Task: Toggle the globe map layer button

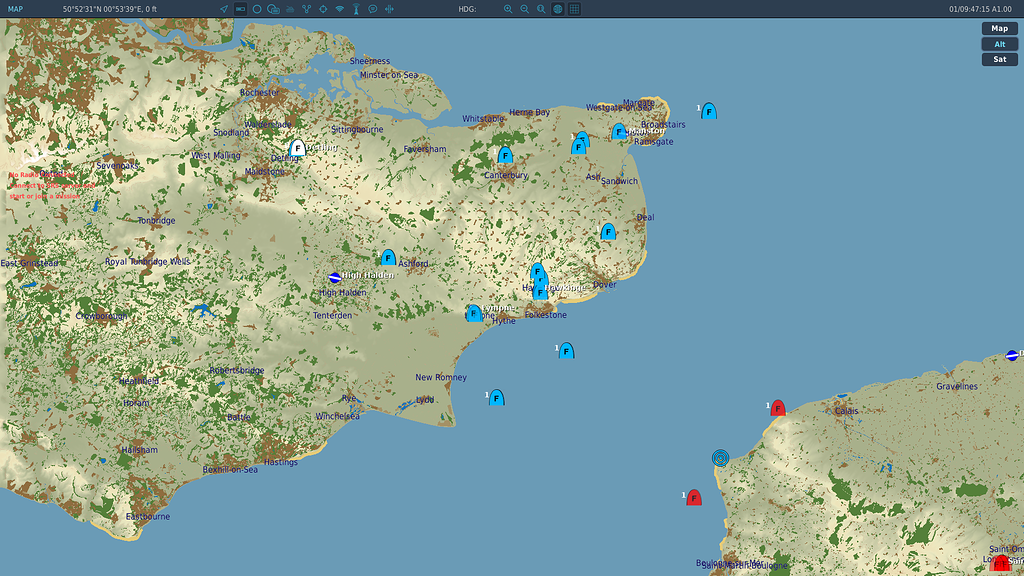Action: 558,9
